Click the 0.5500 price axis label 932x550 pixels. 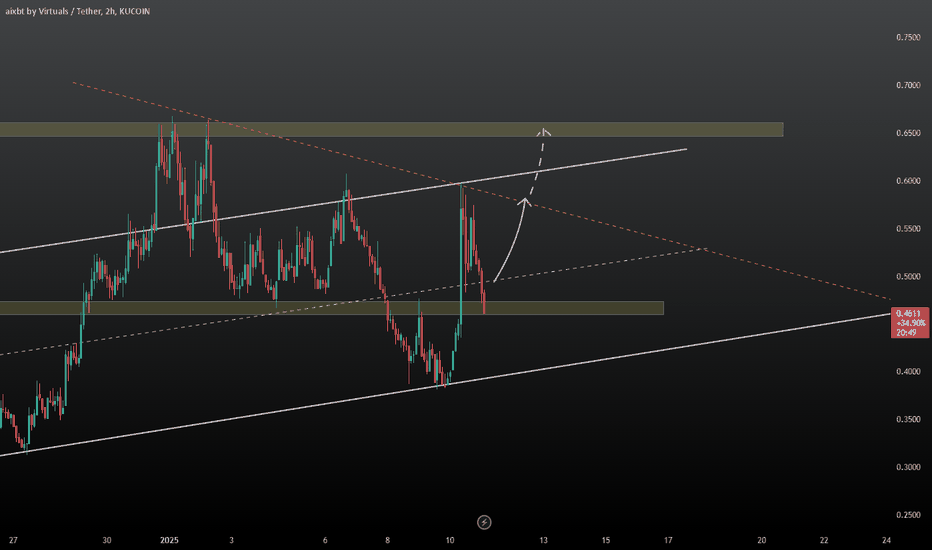click(x=908, y=228)
